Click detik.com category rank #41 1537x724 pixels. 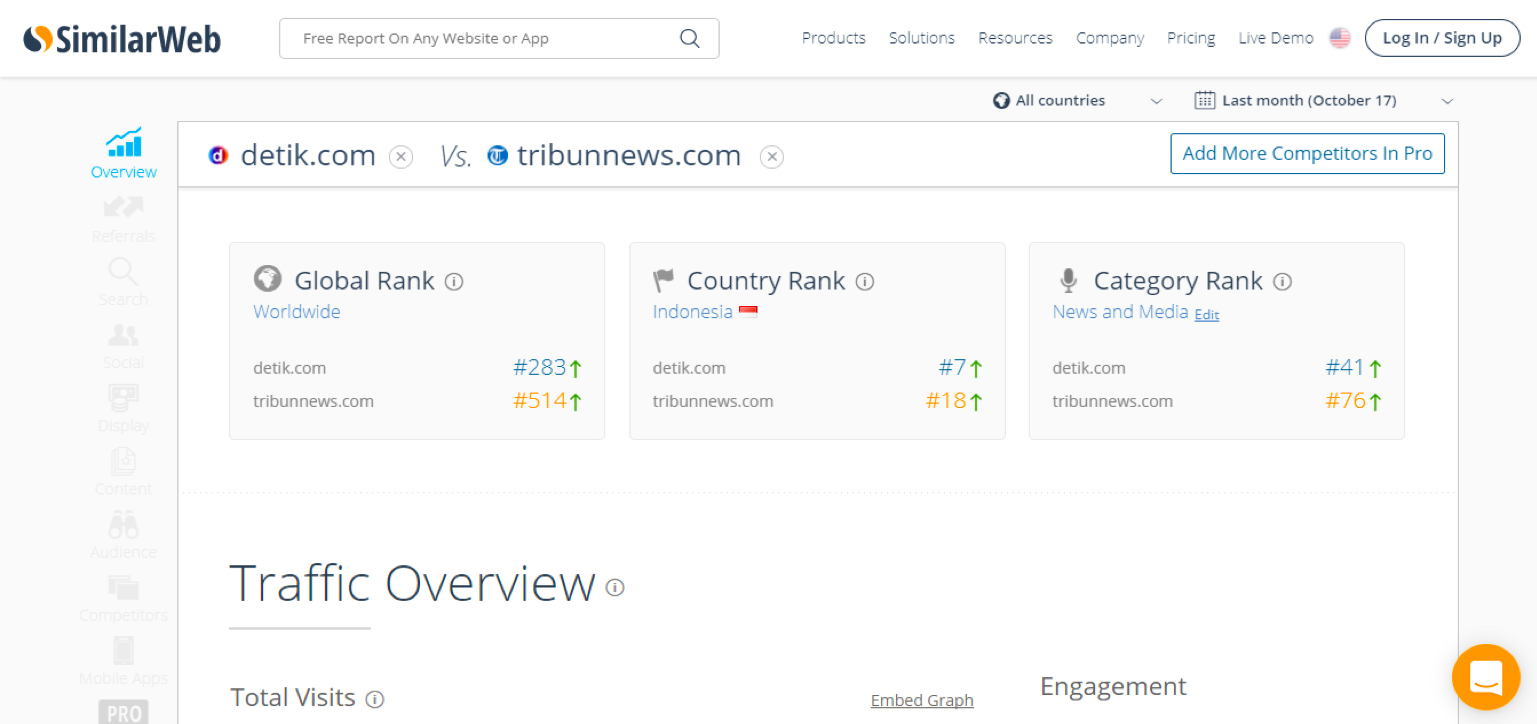coord(1345,368)
